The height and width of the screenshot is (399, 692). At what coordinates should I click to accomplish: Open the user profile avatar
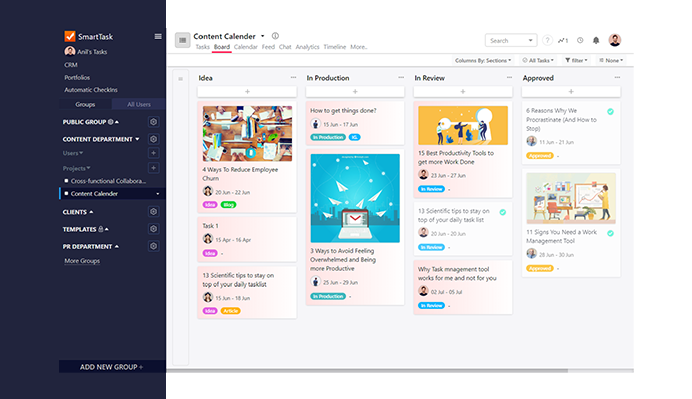[x=615, y=40]
